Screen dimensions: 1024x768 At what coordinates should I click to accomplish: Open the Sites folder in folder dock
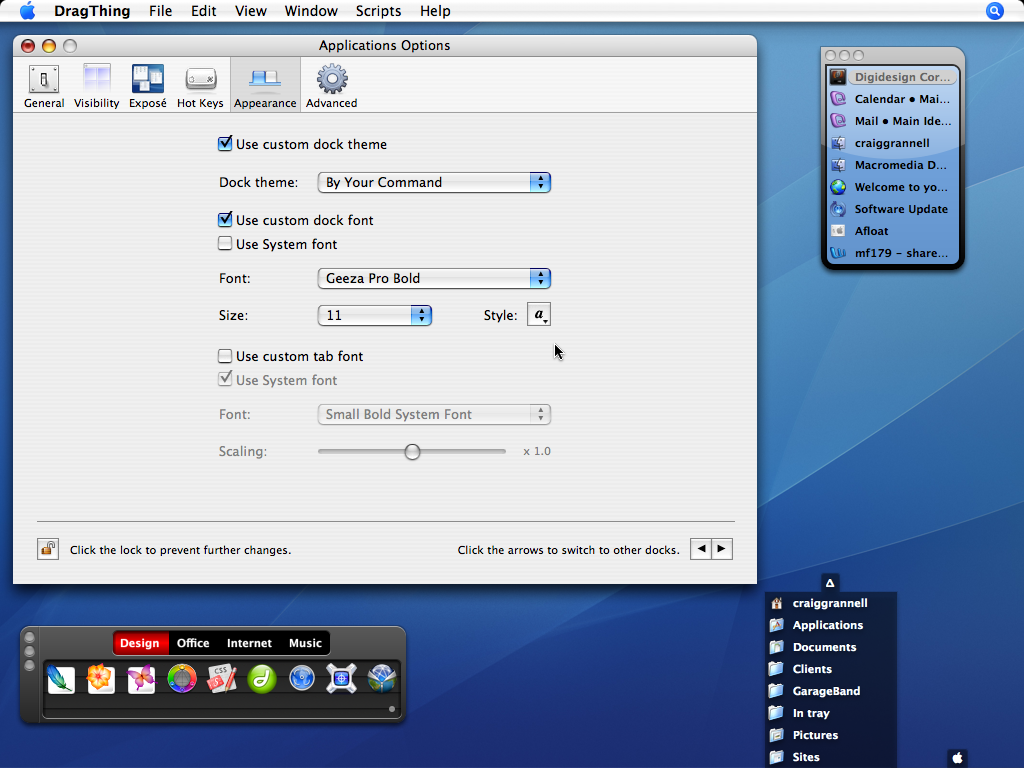[831, 757]
